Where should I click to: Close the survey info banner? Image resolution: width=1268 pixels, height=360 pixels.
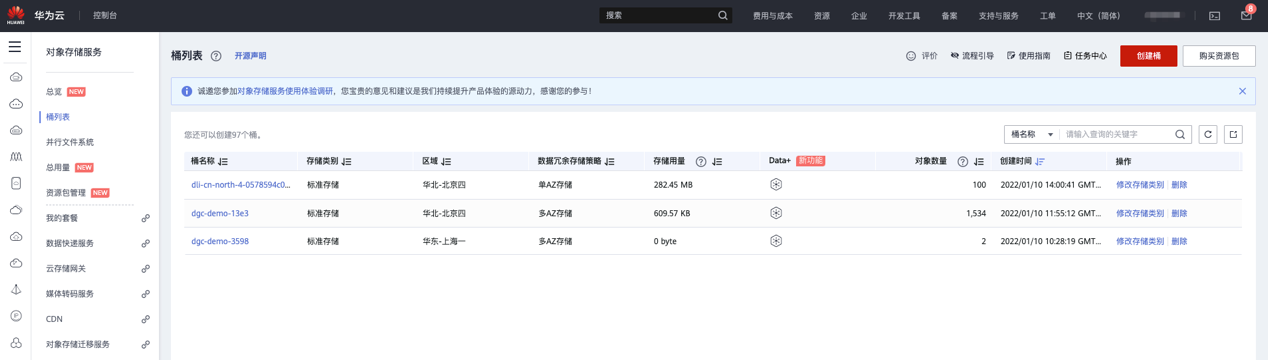[x=1242, y=91]
